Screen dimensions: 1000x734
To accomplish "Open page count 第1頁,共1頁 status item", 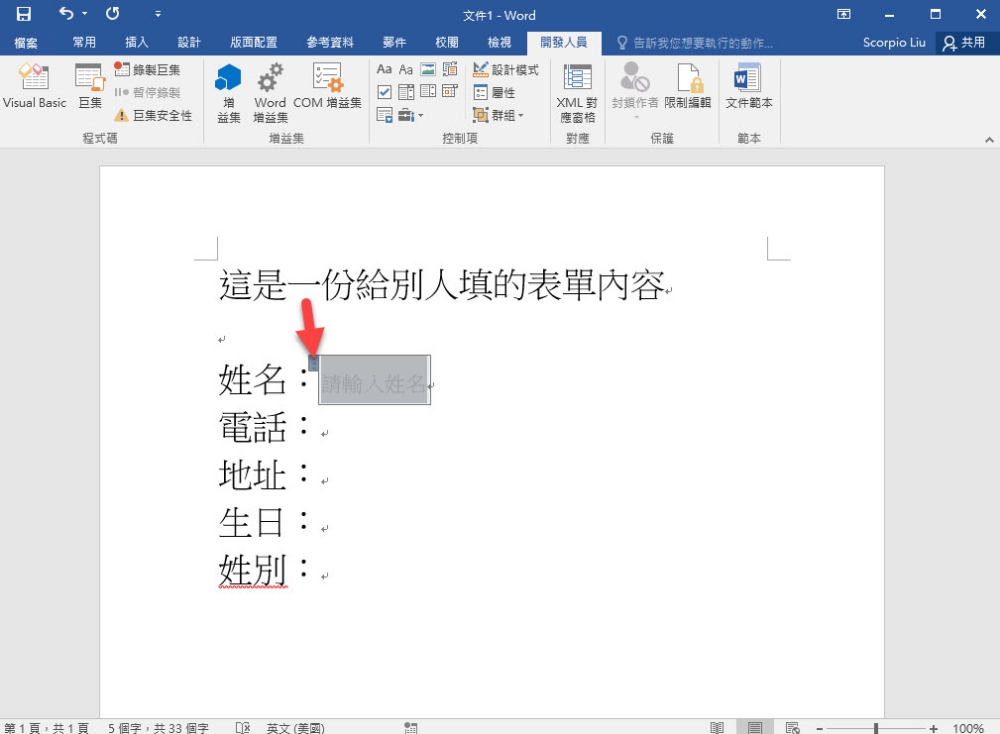I will tap(46, 728).
